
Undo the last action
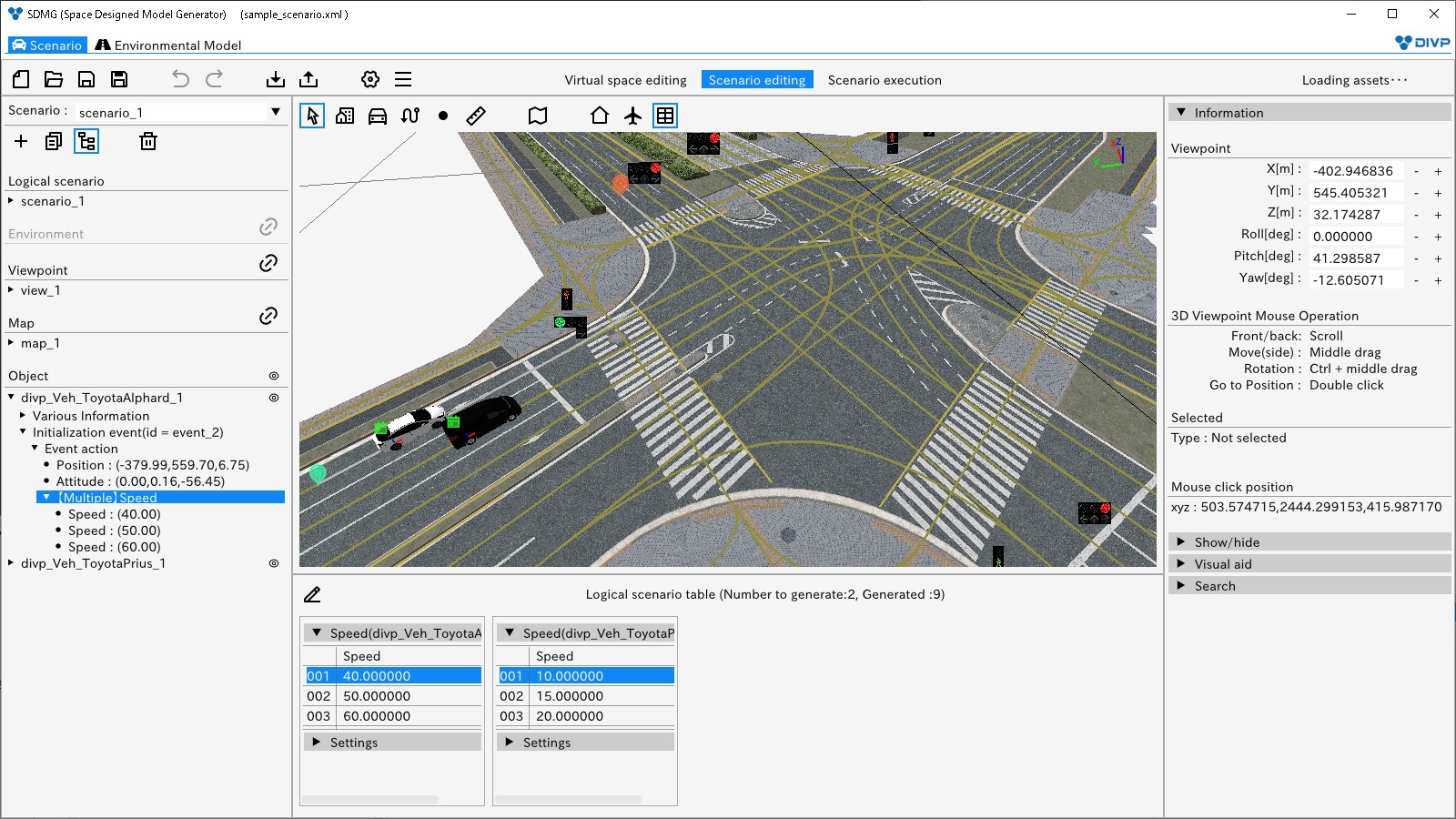tap(181, 79)
